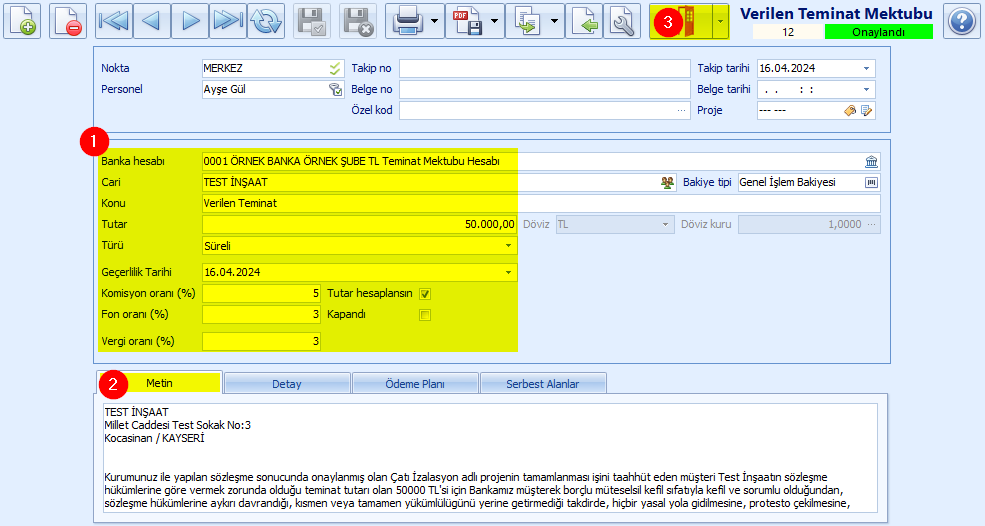Go to the next record
This screenshot has height=526, width=985.
click(x=190, y=21)
